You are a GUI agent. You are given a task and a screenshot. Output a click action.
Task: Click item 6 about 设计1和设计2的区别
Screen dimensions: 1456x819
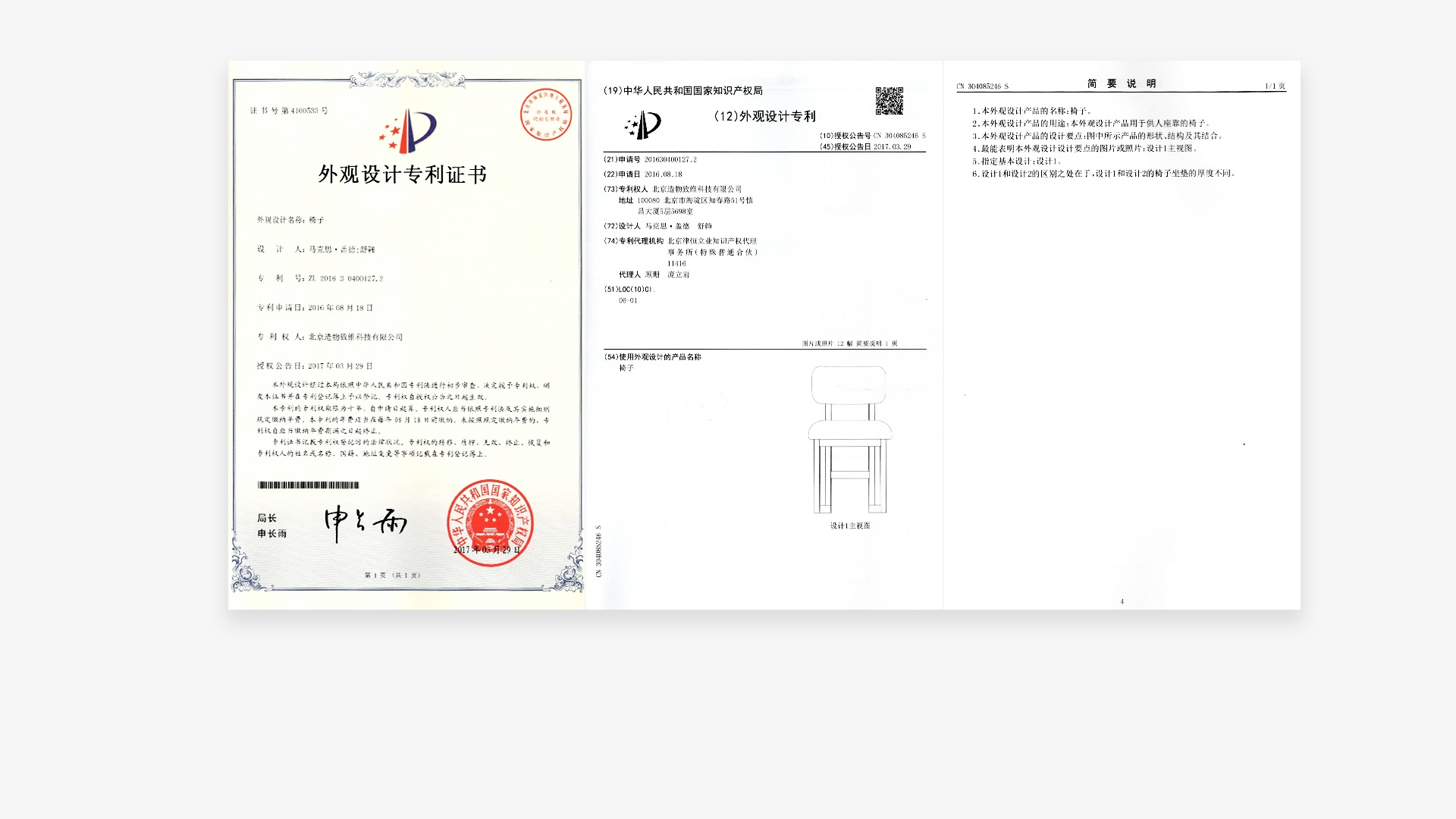tap(1106, 174)
